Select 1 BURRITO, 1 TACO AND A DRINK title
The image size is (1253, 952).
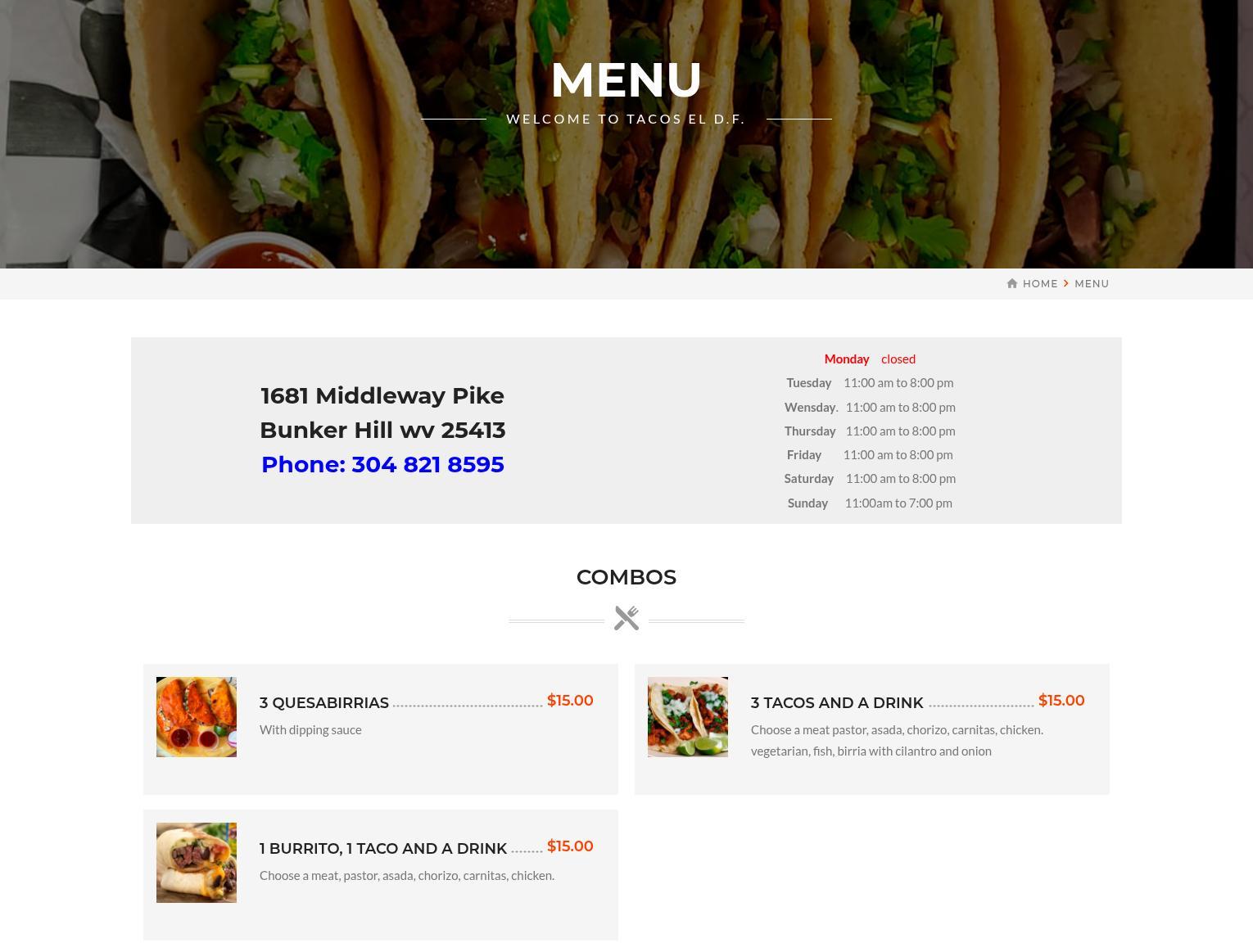[383, 848]
